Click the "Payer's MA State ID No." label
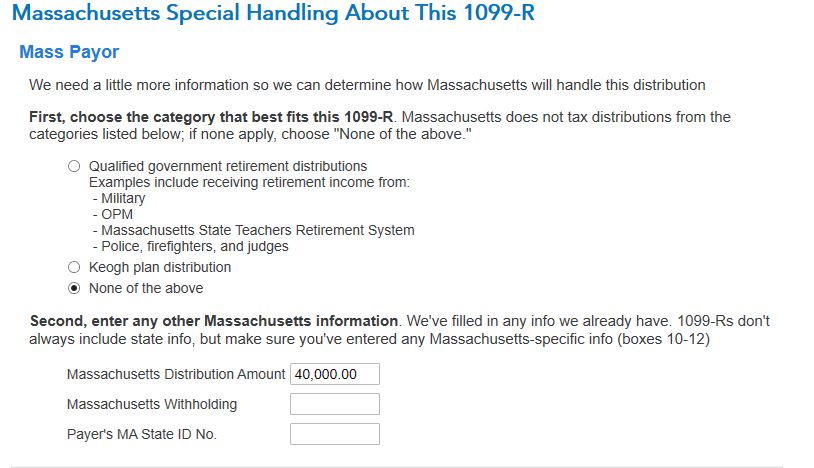 pyautogui.click(x=142, y=434)
